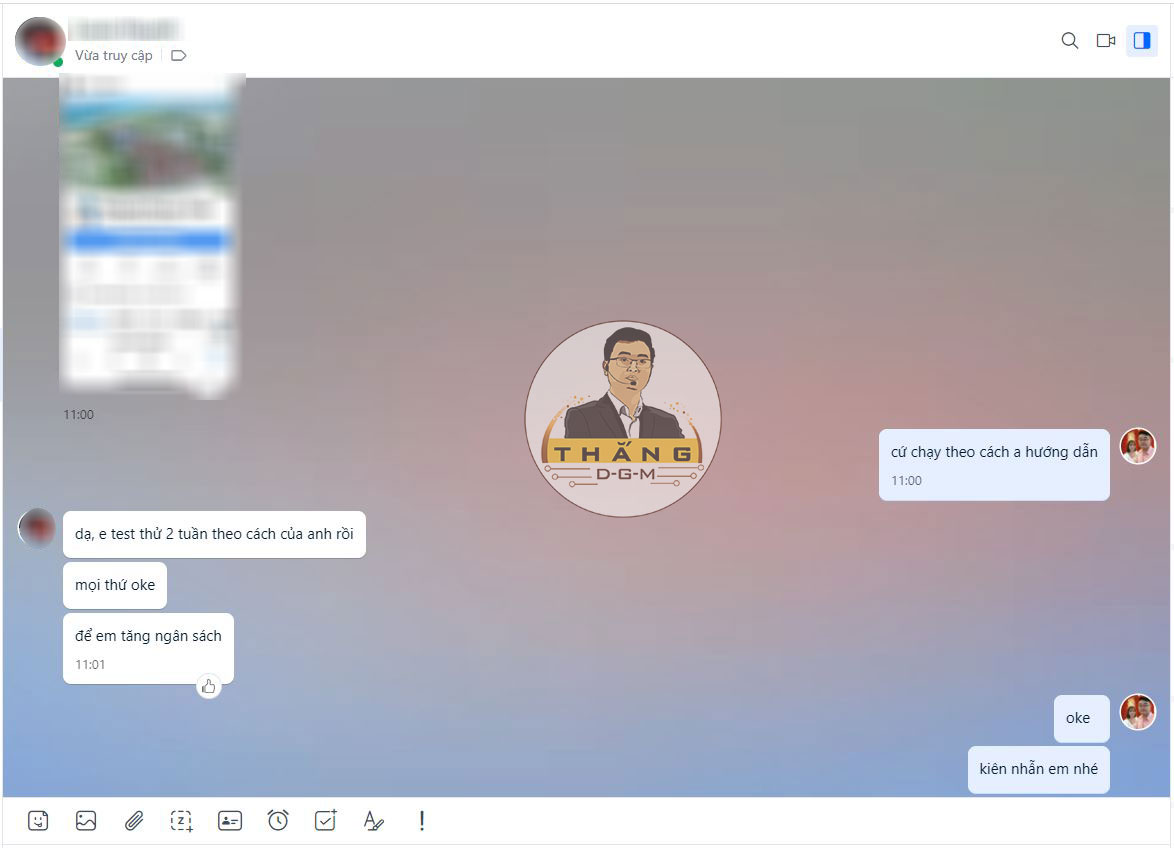Create a reminder with the alarm clock icon

tap(278, 820)
